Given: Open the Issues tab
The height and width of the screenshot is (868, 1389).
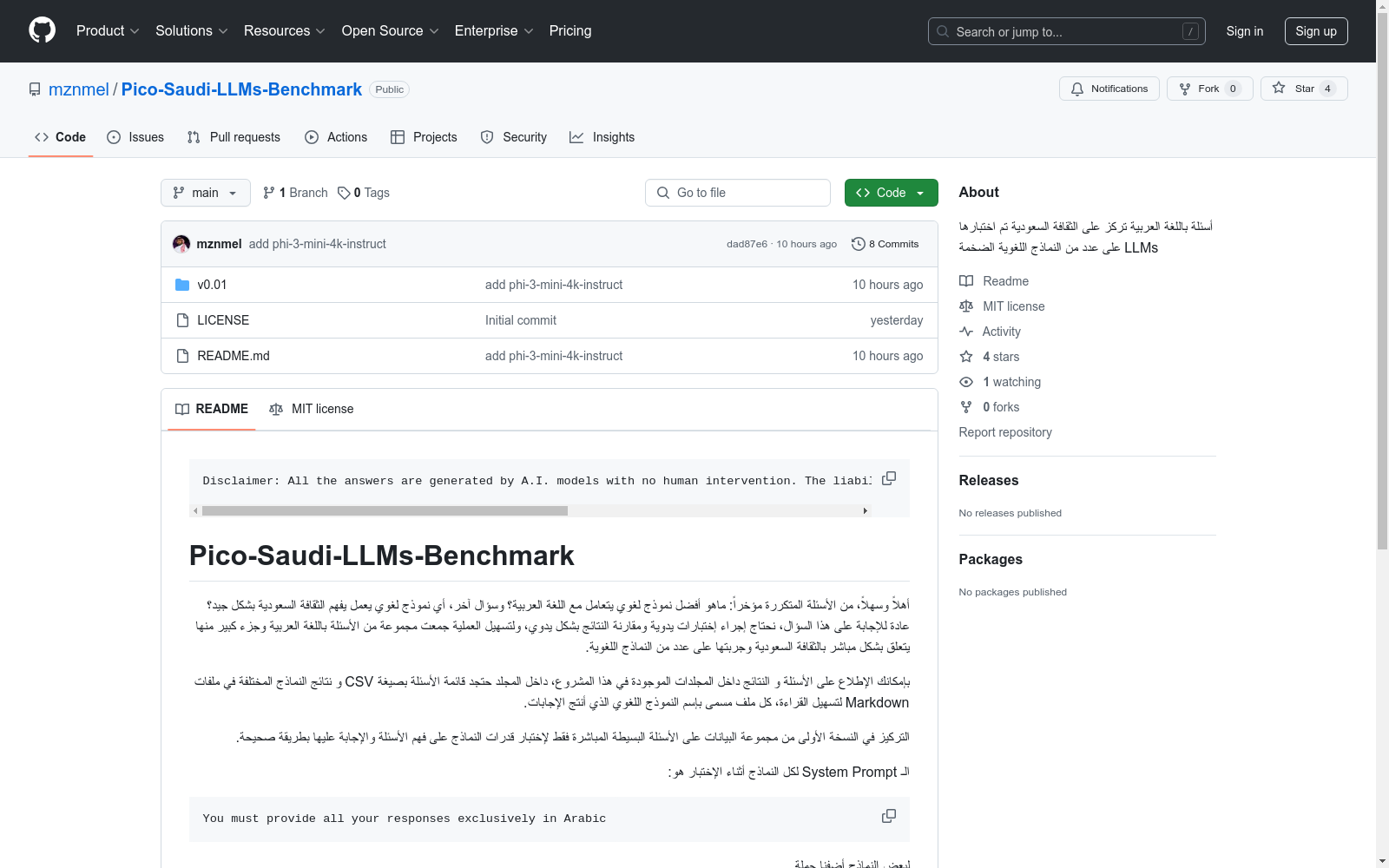Looking at the screenshot, I should [x=135, y=137].
